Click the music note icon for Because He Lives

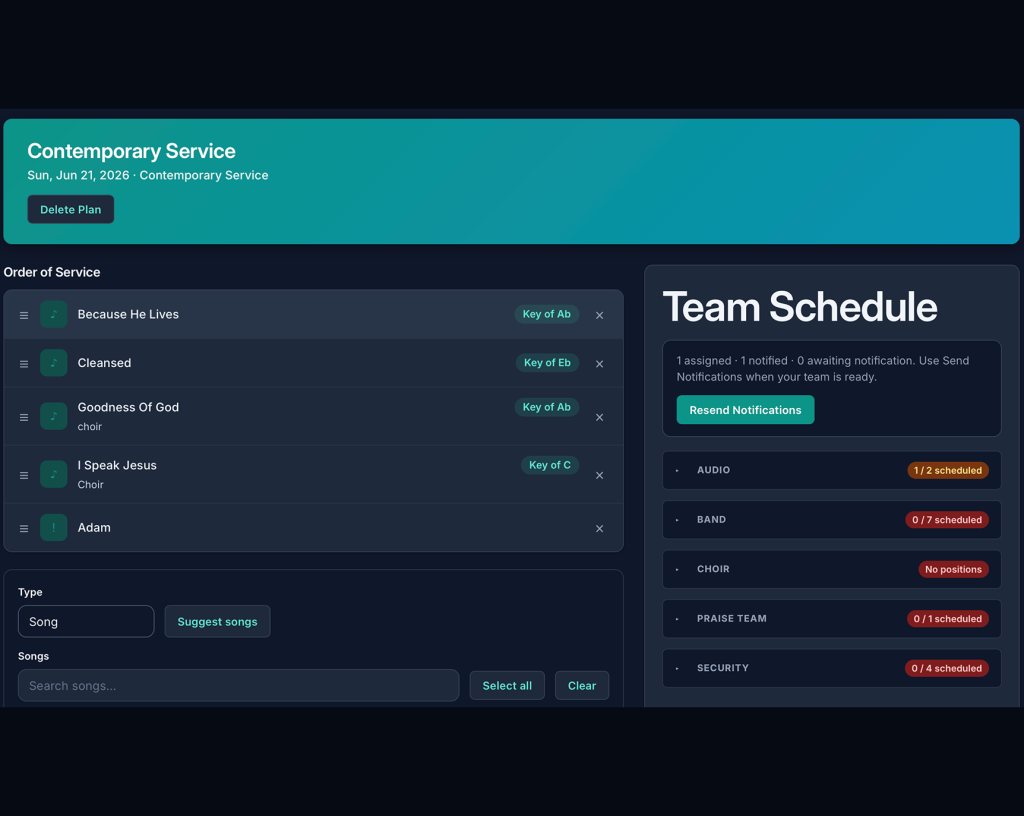(x=54, y=315)
